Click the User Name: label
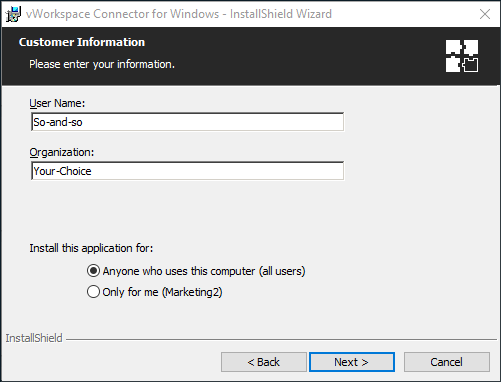Viewport: 501px width, 382px height. (57, 103)
